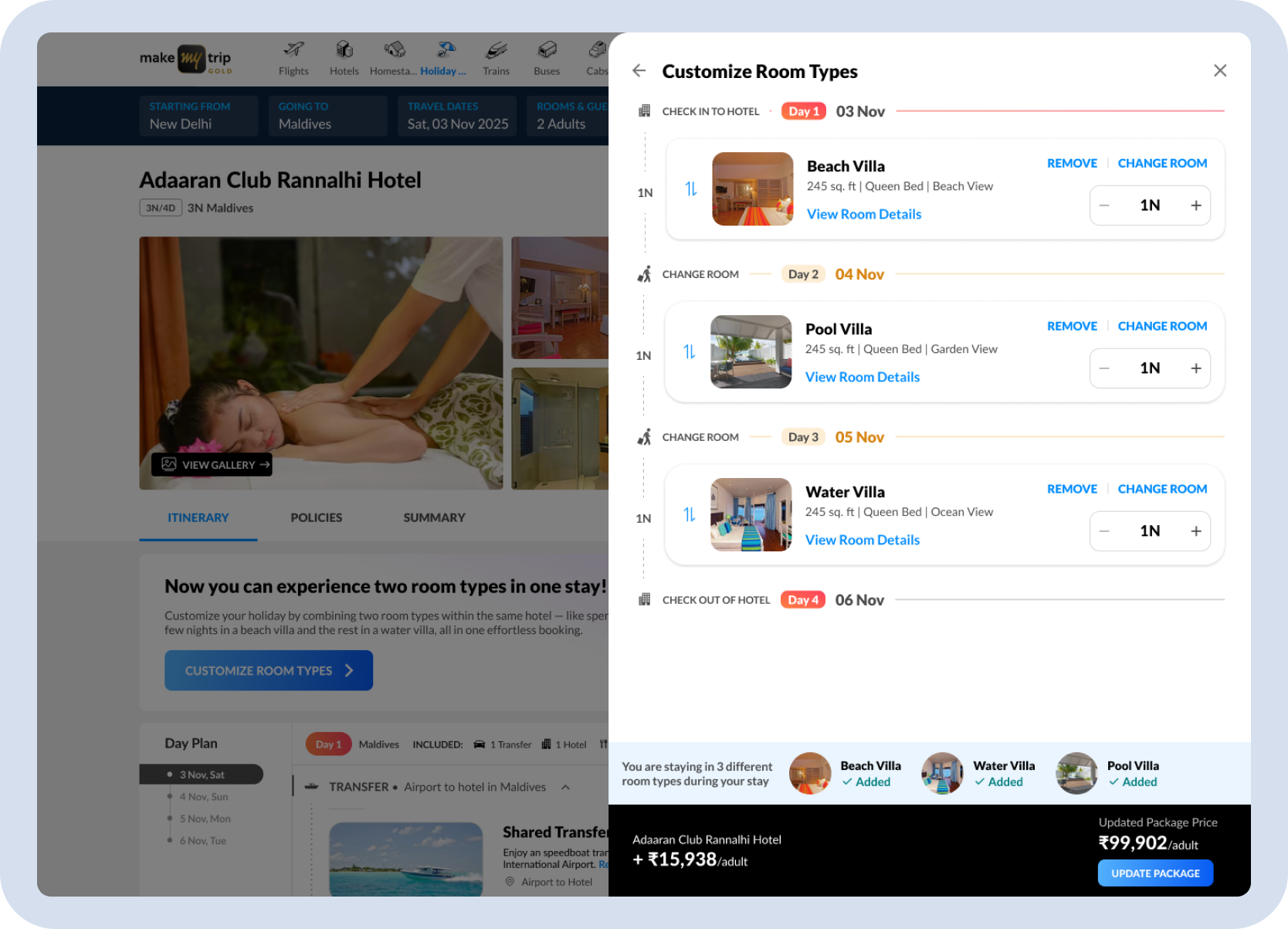Click the hotel icon beside Check Out Of Hotel
This screenshot has height=929, width=1288.
[644, 600]
